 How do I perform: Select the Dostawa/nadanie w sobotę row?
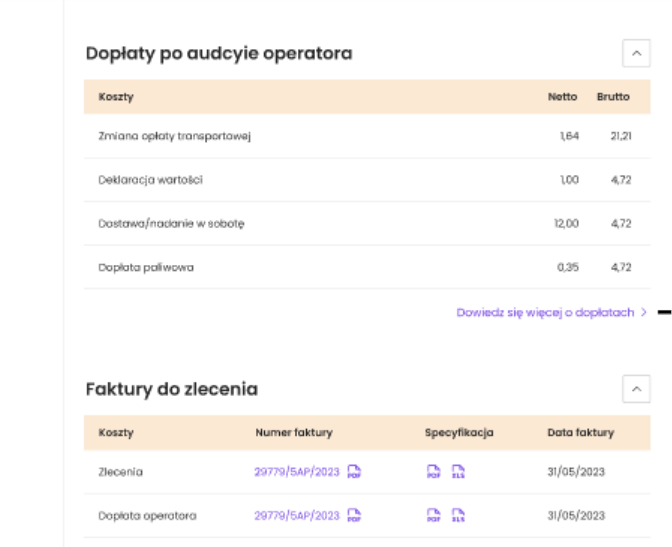pyautogui.click(x=171, y=224)
